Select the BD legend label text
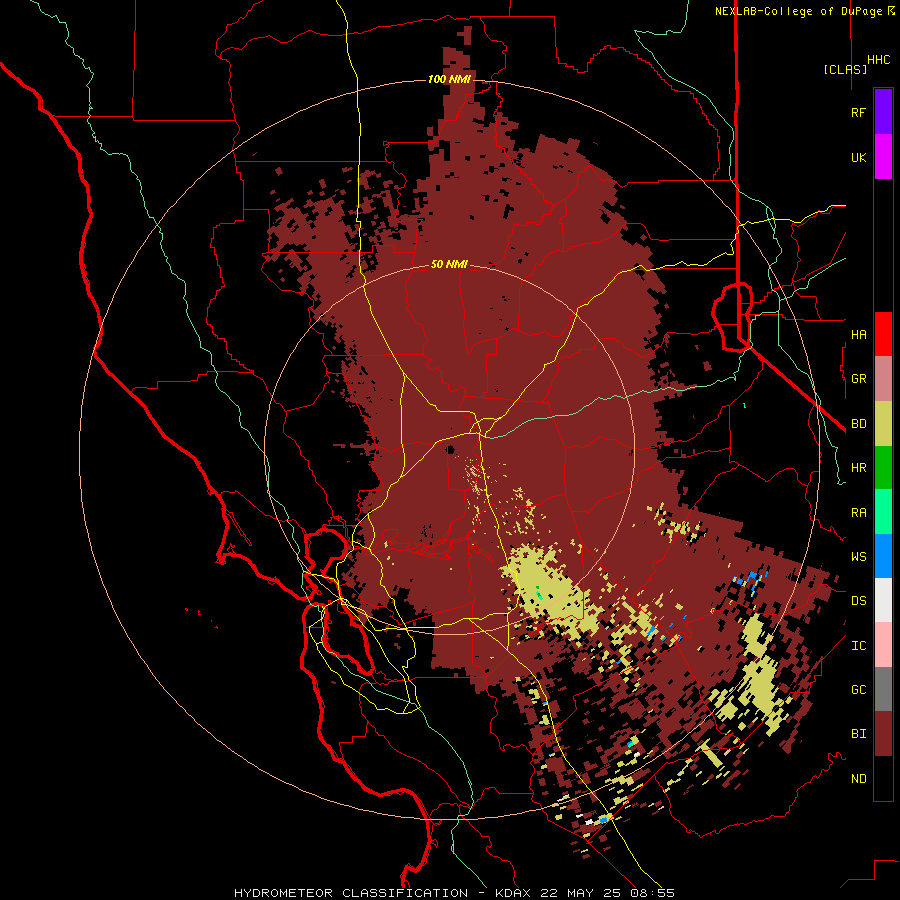 click(x=858, y=424)
